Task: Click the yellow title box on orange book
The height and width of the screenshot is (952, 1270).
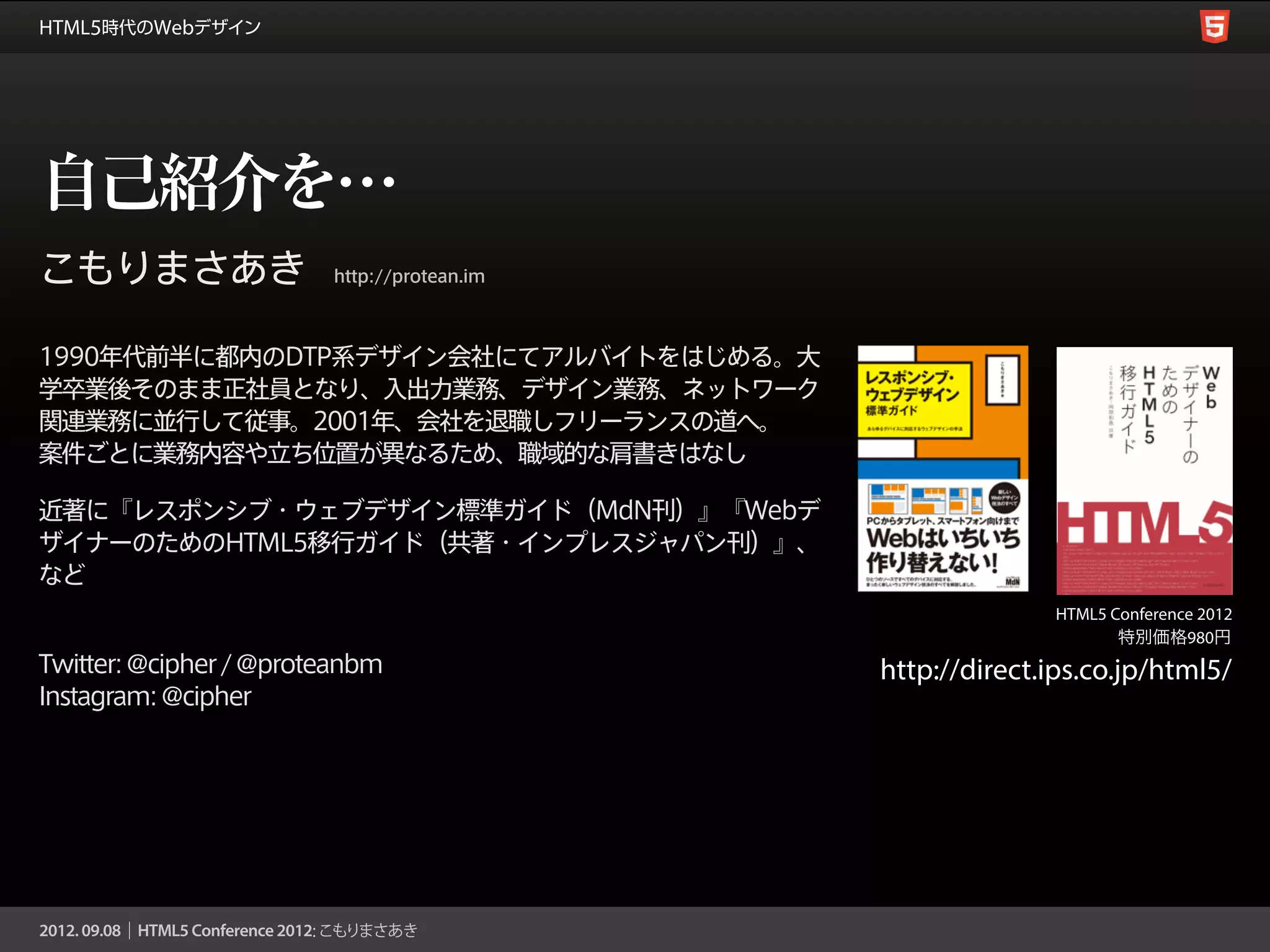Action: 914,401
